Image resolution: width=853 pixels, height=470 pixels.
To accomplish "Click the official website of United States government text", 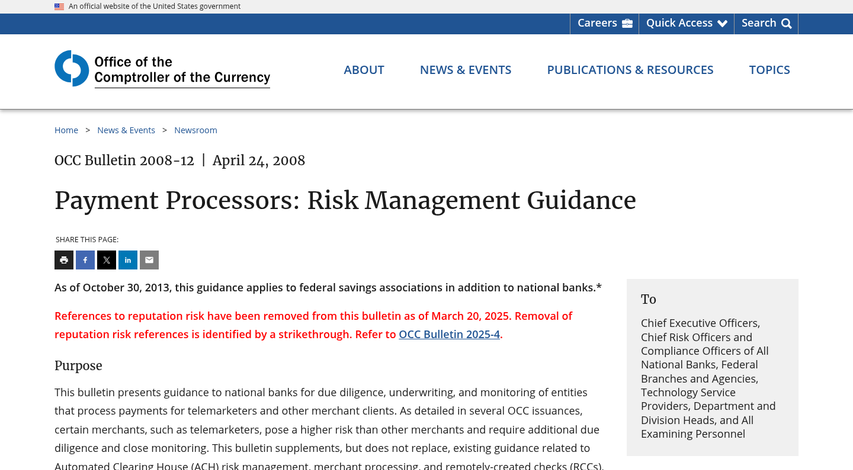I will (154, 7).
